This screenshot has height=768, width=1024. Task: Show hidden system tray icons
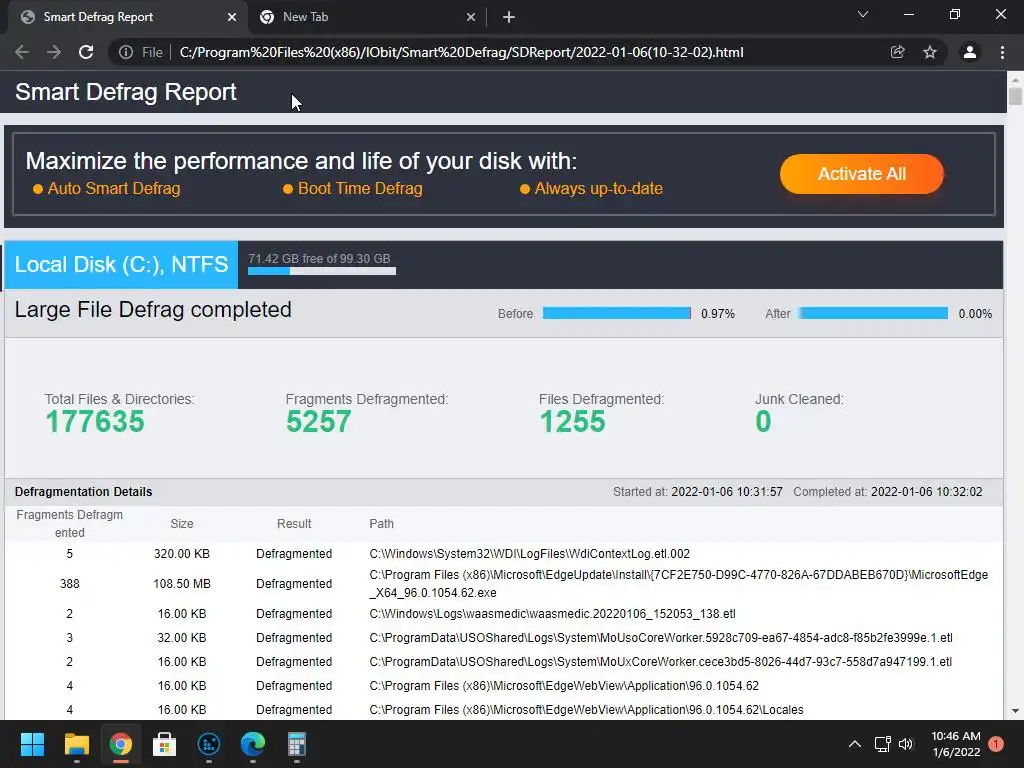(854, 744)
